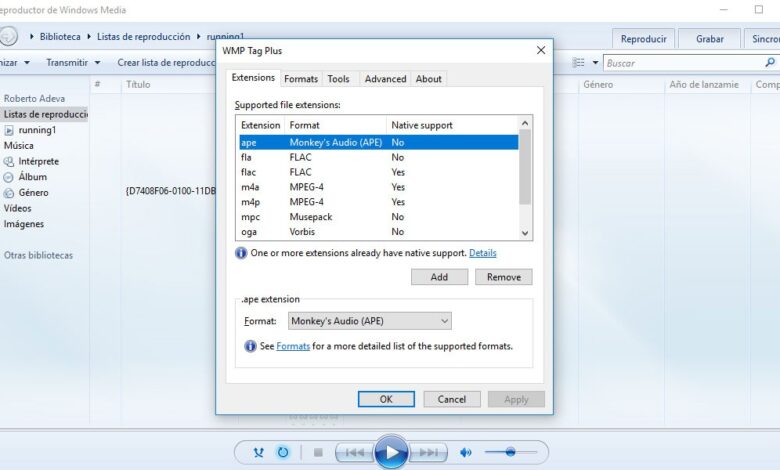Screen dimensions: 780x470
Task: Click the Cancel button
Action: coord(452,399)
